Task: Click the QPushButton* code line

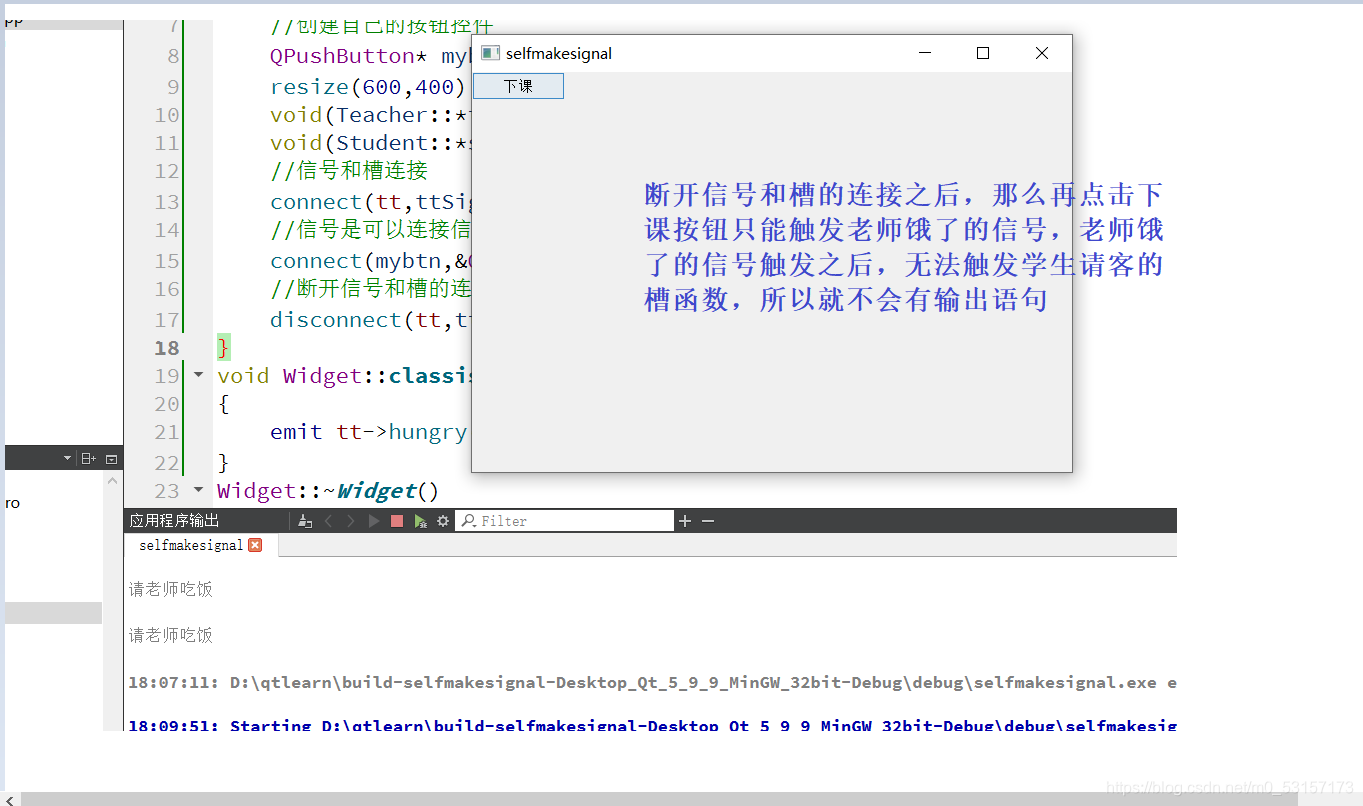Action: [370, 56]
